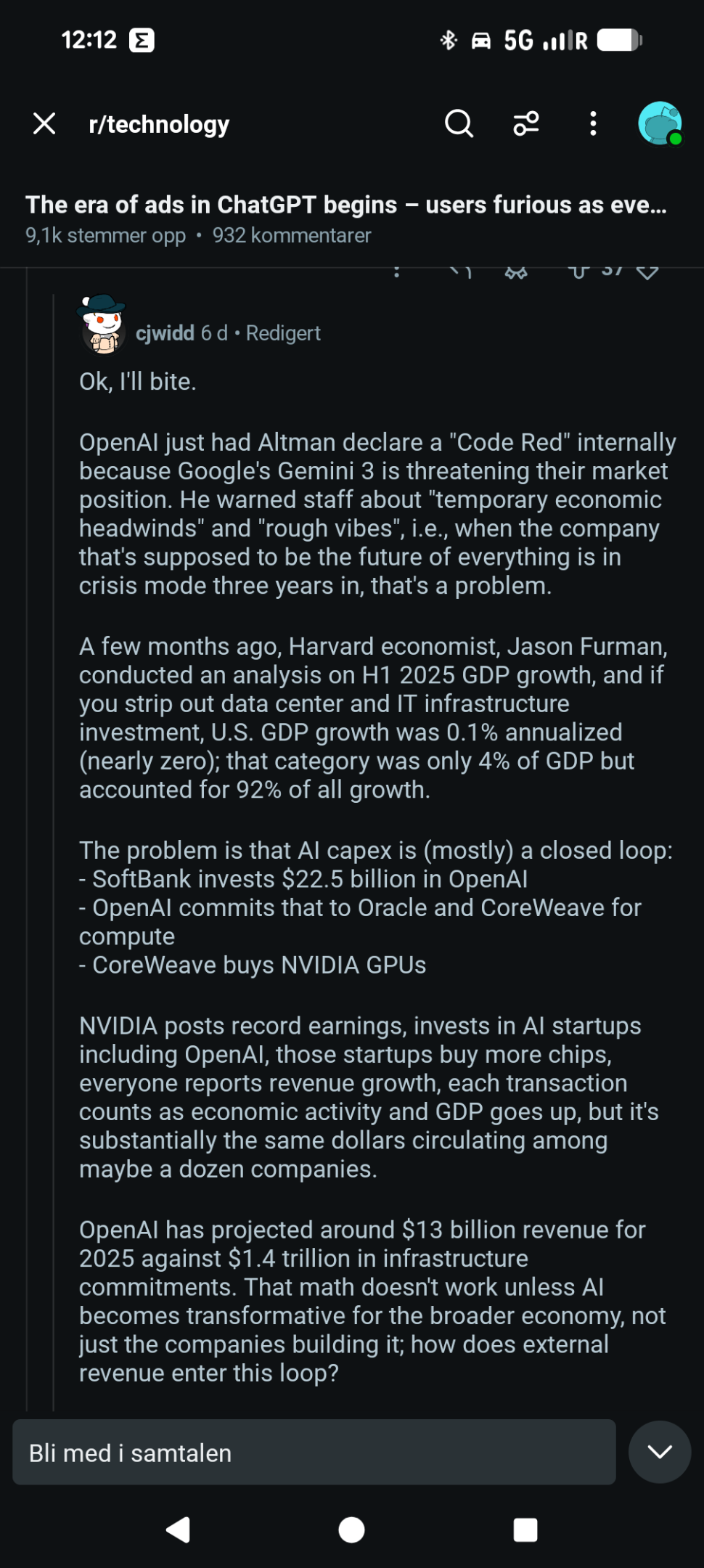Upvote the partially visible comment above
704x1568 pixels.
coord(578,272)
